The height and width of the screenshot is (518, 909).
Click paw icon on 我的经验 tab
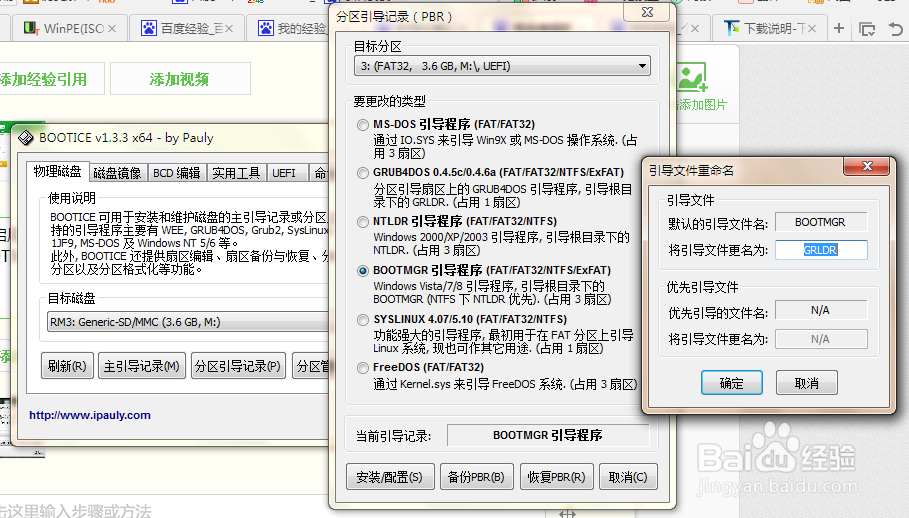coord(266,28)
